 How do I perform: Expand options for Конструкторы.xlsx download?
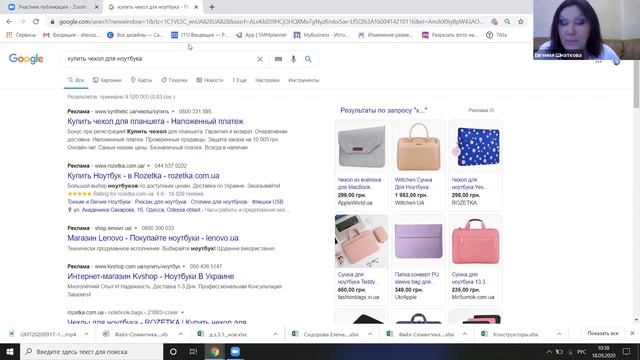[559, 334]
